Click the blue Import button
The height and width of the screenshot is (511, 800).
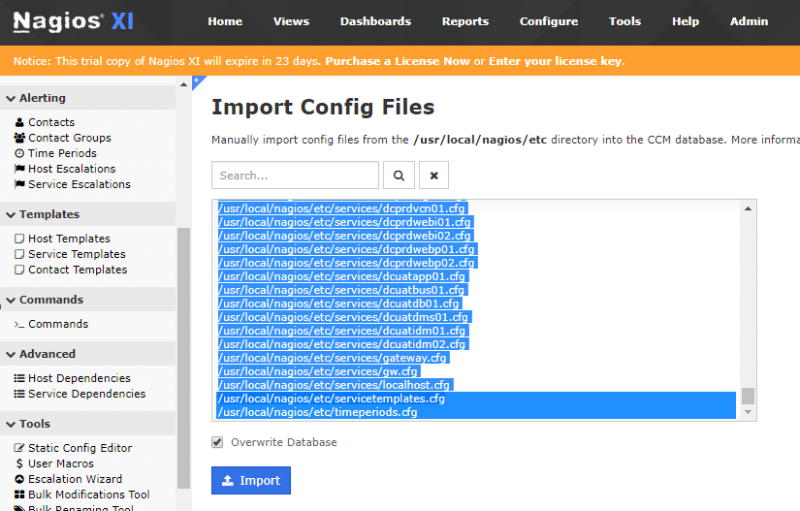[x=251, y=480]
